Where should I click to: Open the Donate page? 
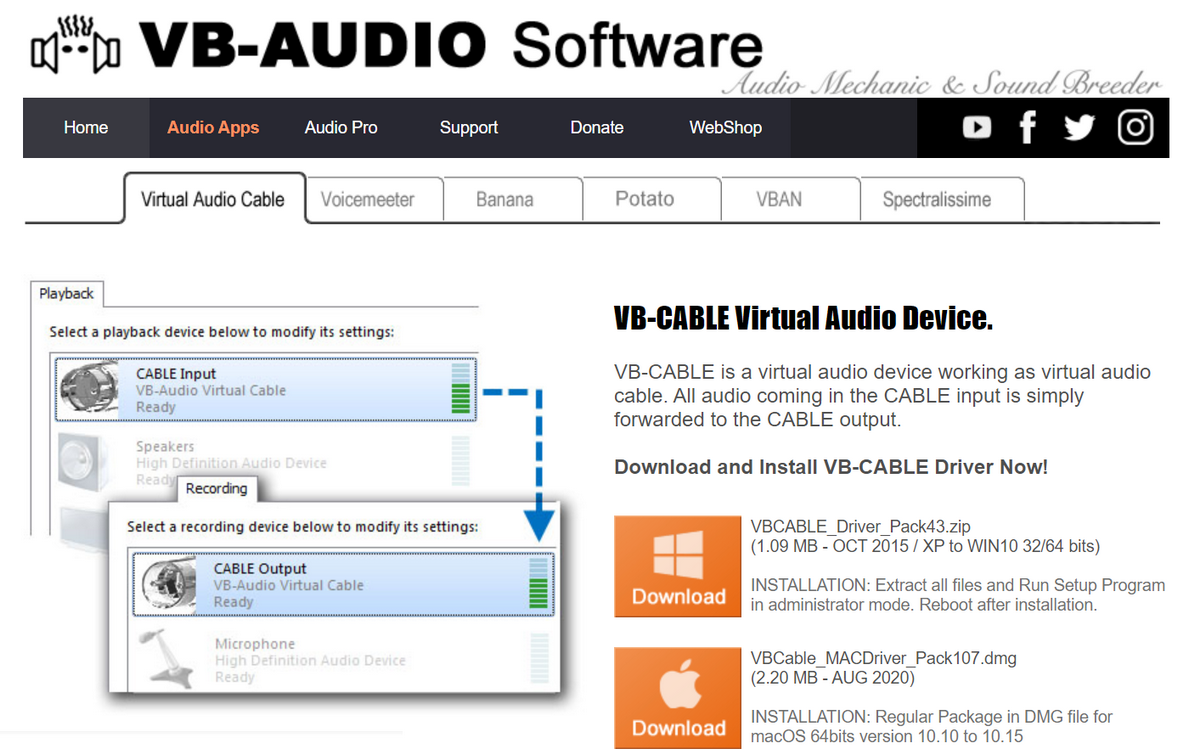pyautogui.click(x=597, y=128)
